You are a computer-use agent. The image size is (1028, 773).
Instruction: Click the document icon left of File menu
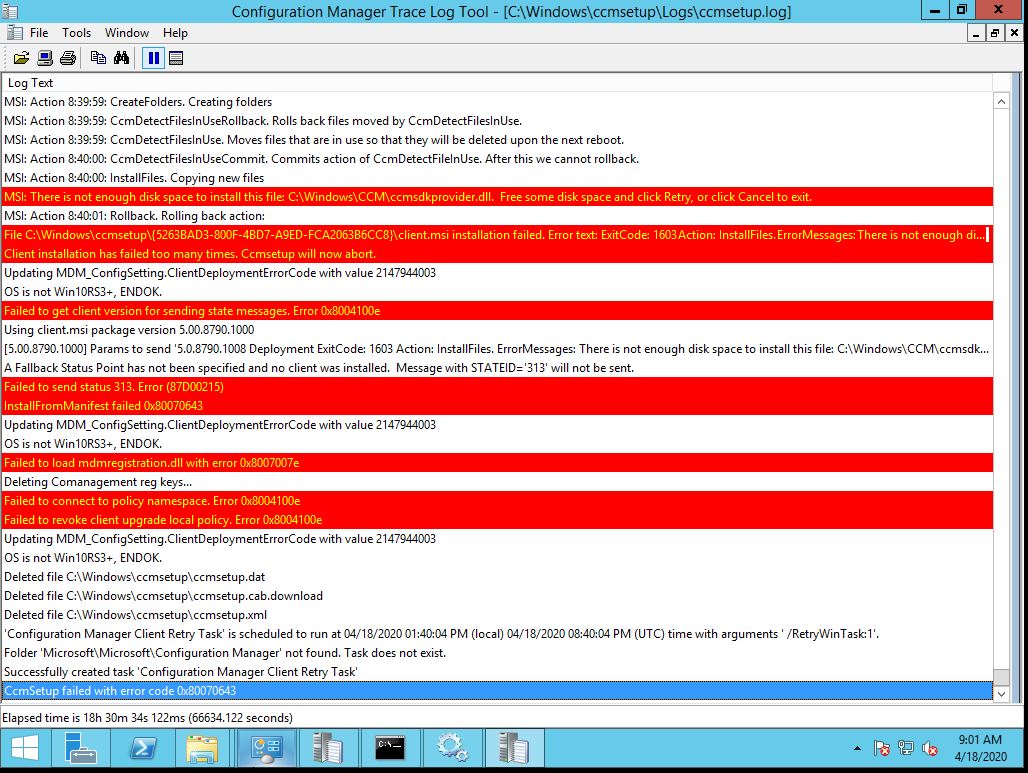click(15, 33)
